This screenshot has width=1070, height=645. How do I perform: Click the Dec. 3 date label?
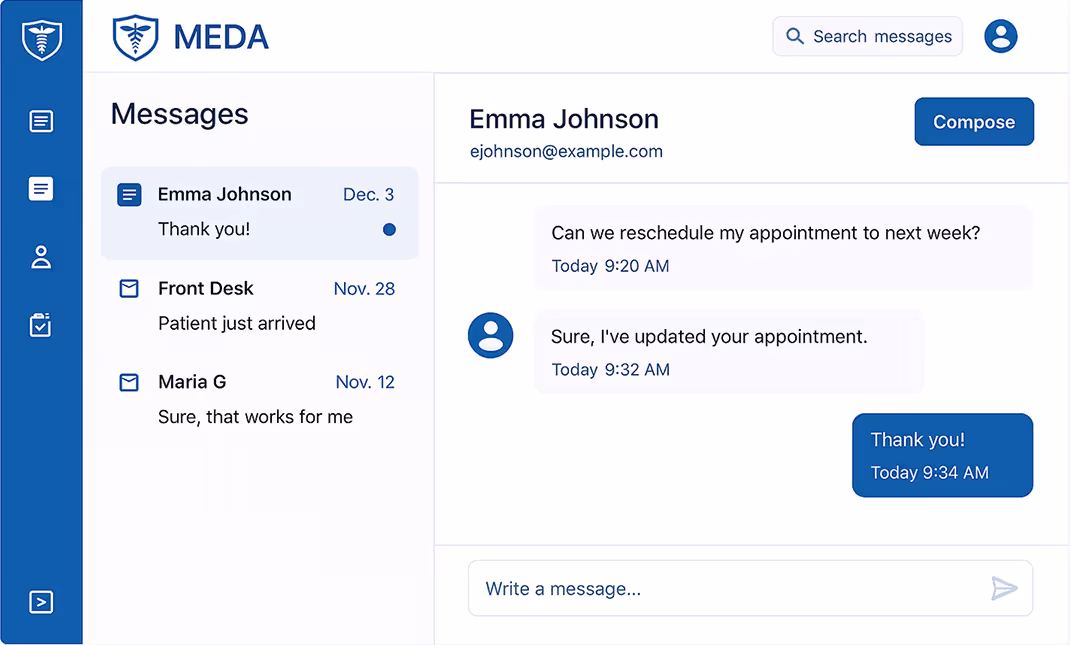tap(368, 195)
